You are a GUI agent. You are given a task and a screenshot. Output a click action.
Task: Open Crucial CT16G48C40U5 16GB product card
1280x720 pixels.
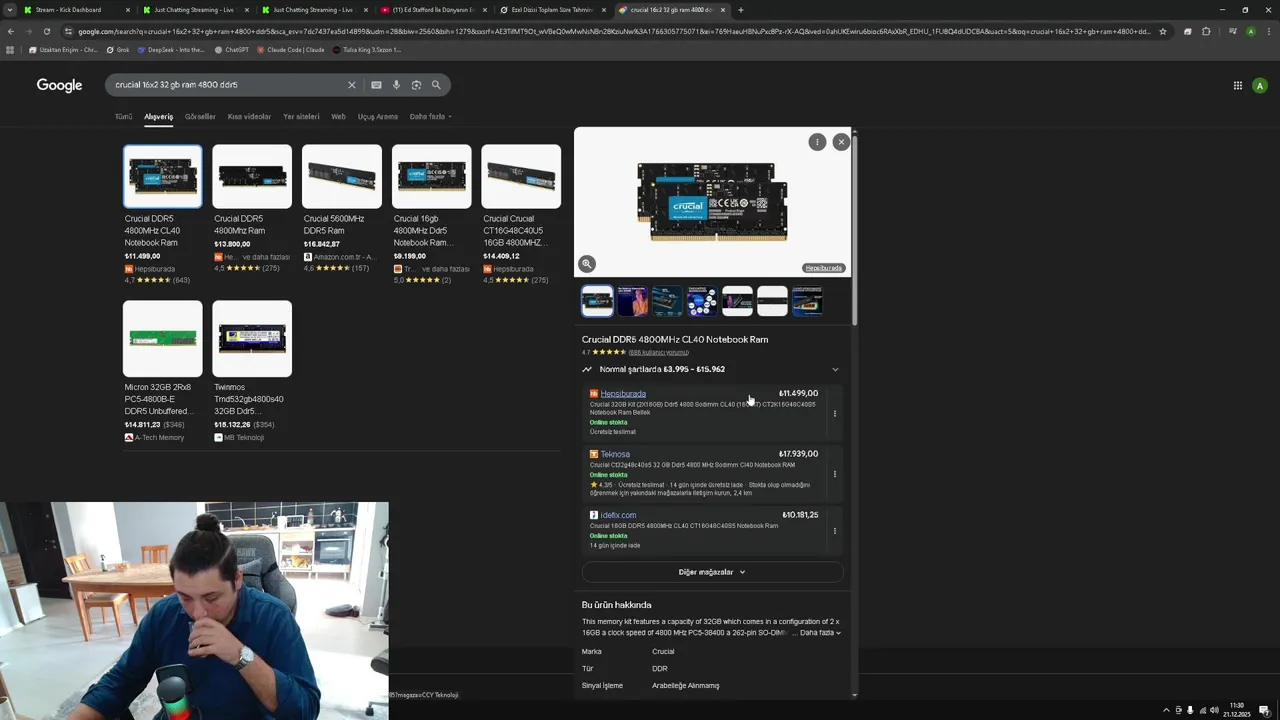[x=521, y=214]
